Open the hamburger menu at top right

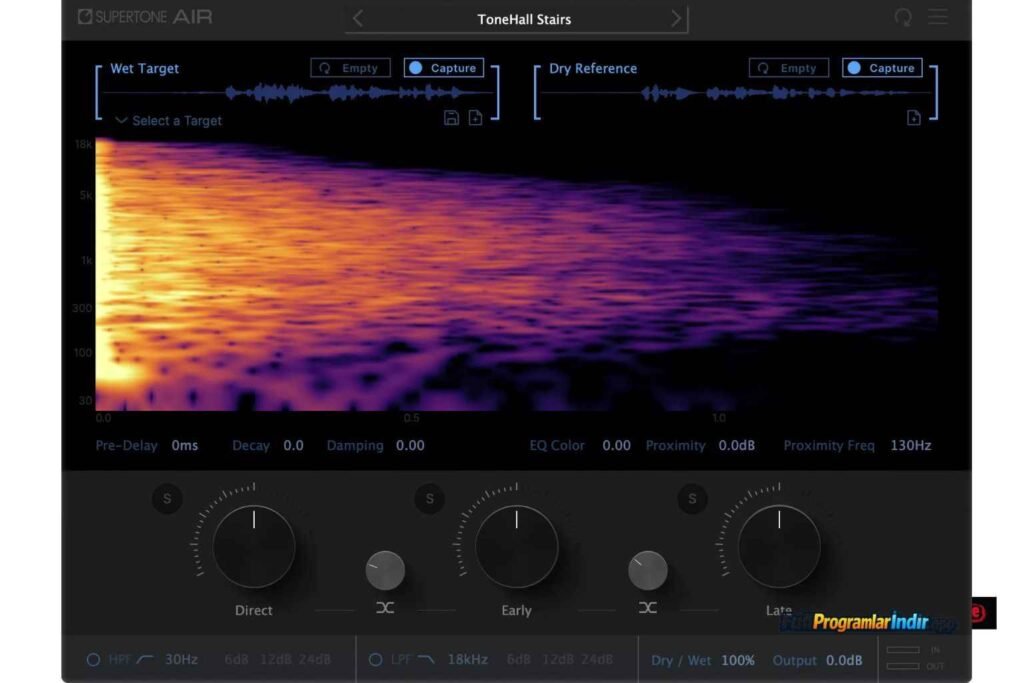[937, 17]
